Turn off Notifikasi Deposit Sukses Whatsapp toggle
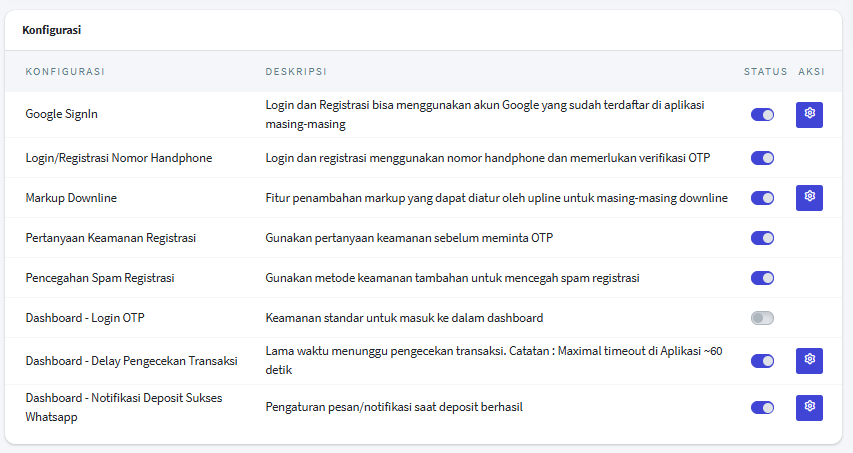The height and width of the screenshot is (453, 853). tap(762, 408)
